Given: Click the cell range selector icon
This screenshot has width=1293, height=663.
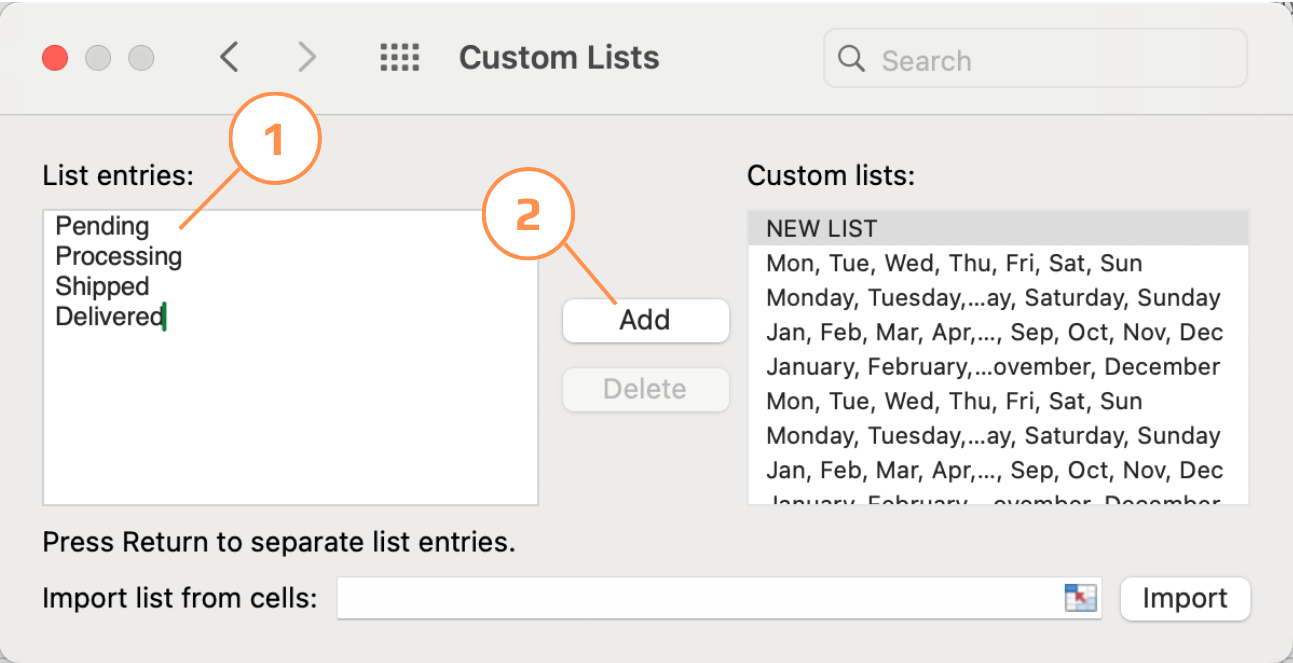Looking at the screenshot, I should point(1080,598).
